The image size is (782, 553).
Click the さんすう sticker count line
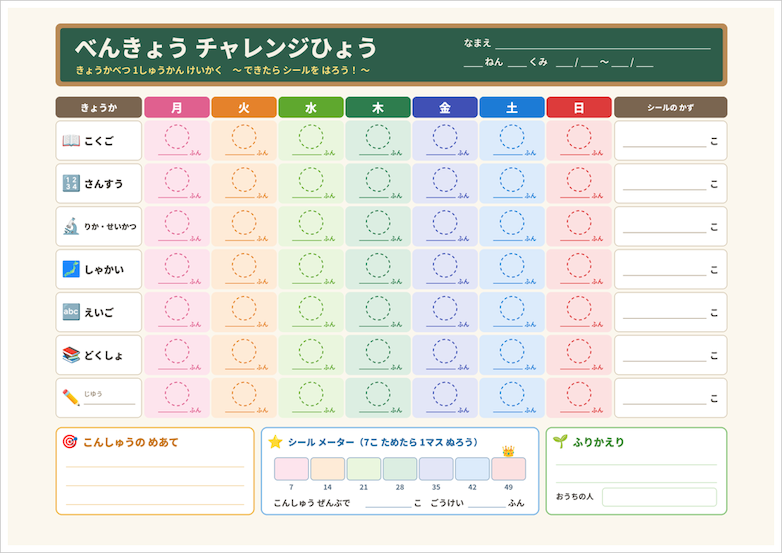coord(665,189)
